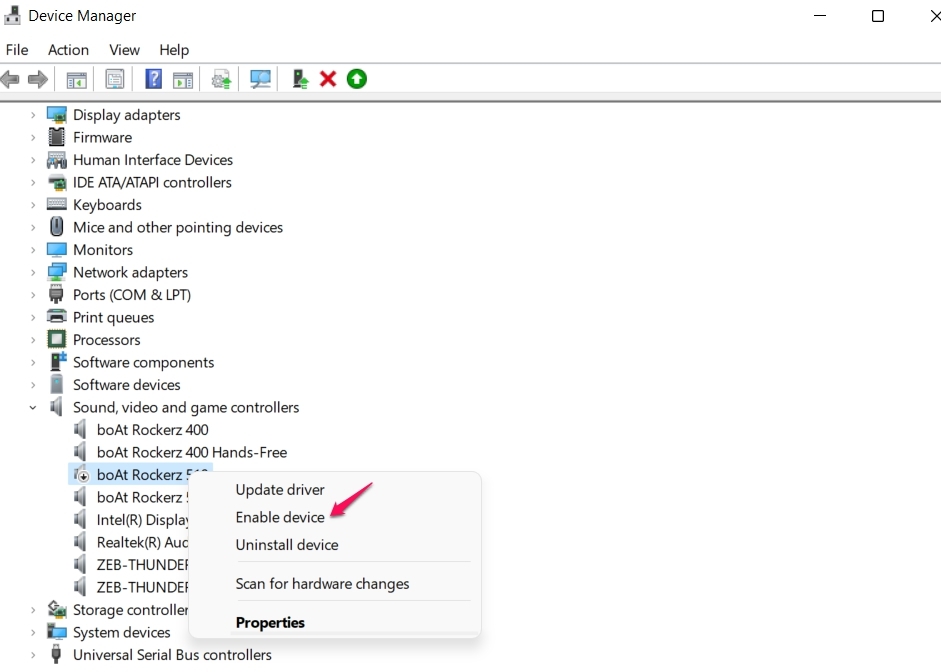This screenshot has width=941, height=672.
Task: Choose Scan for hardware changes in menu
Action: (322, 584)
